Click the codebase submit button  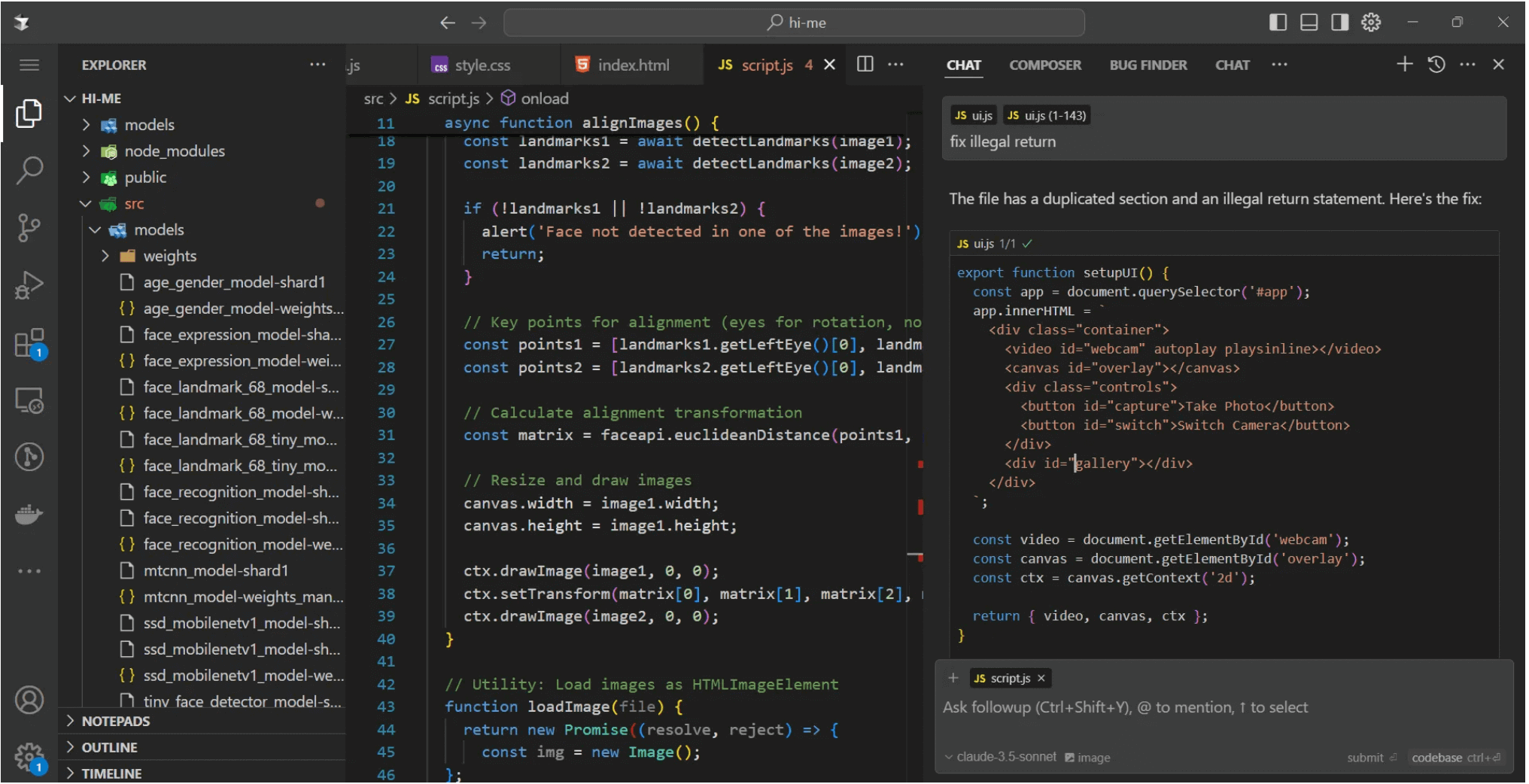(1456, 758)
